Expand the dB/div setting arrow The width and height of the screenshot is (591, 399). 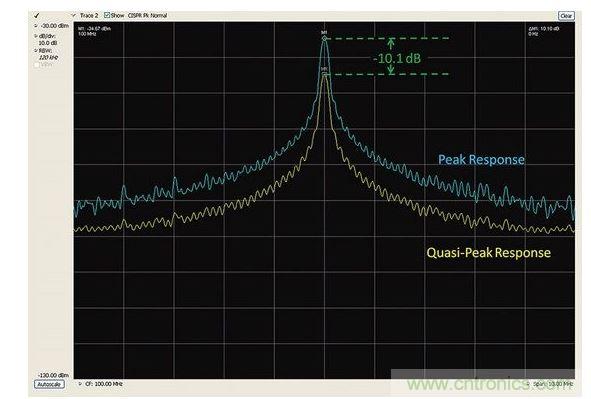[36, 36]
